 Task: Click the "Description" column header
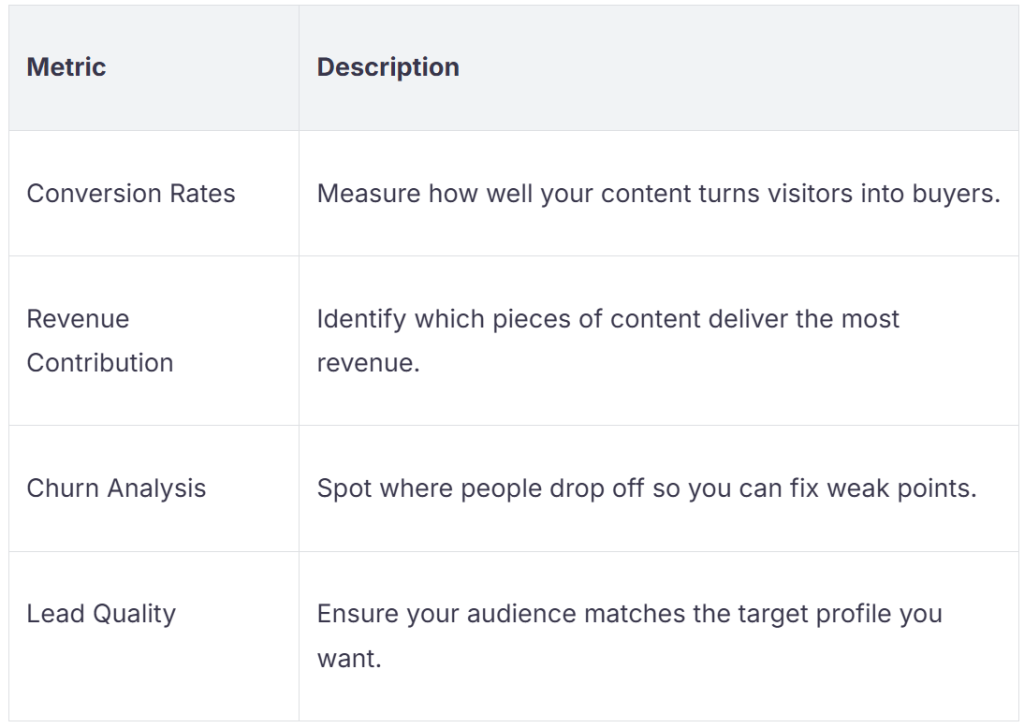point(388,68)
